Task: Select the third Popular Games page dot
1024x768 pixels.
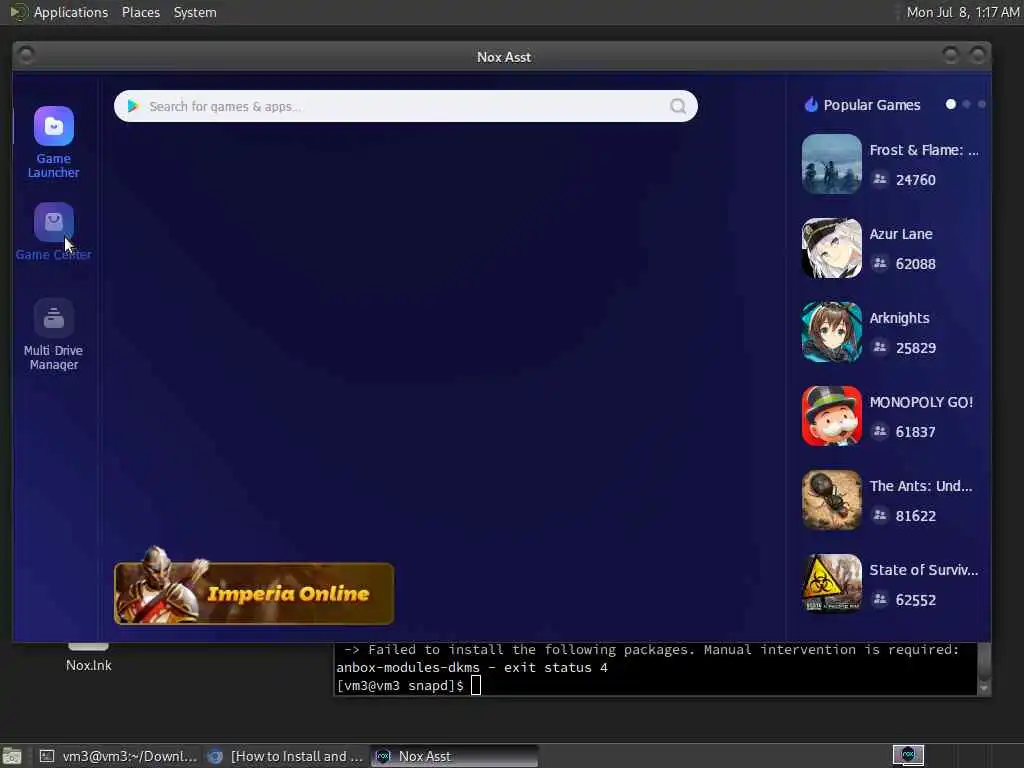Action: [x=982, y=104]
